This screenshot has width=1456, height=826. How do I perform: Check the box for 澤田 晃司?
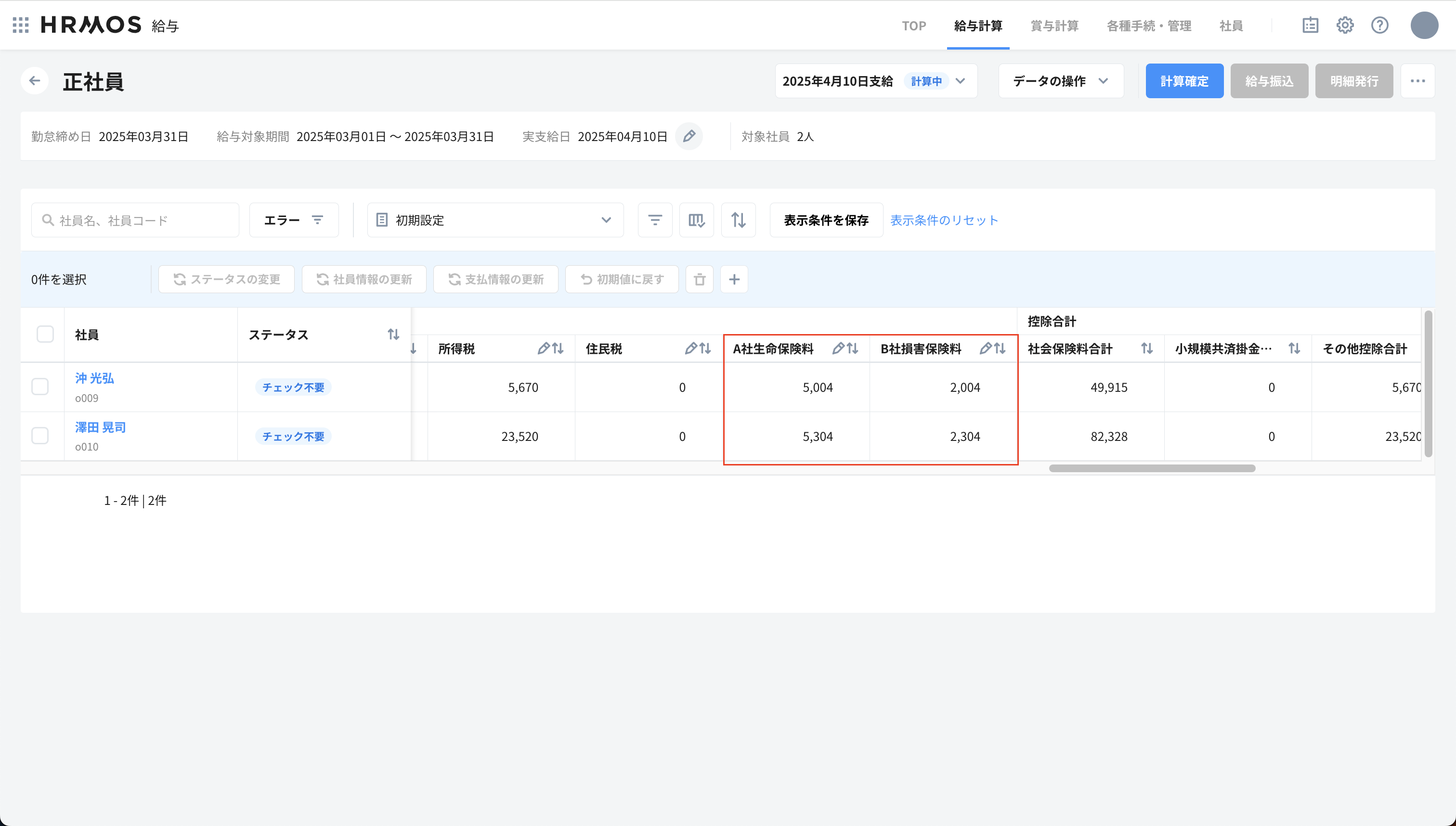tap(39, 436)
